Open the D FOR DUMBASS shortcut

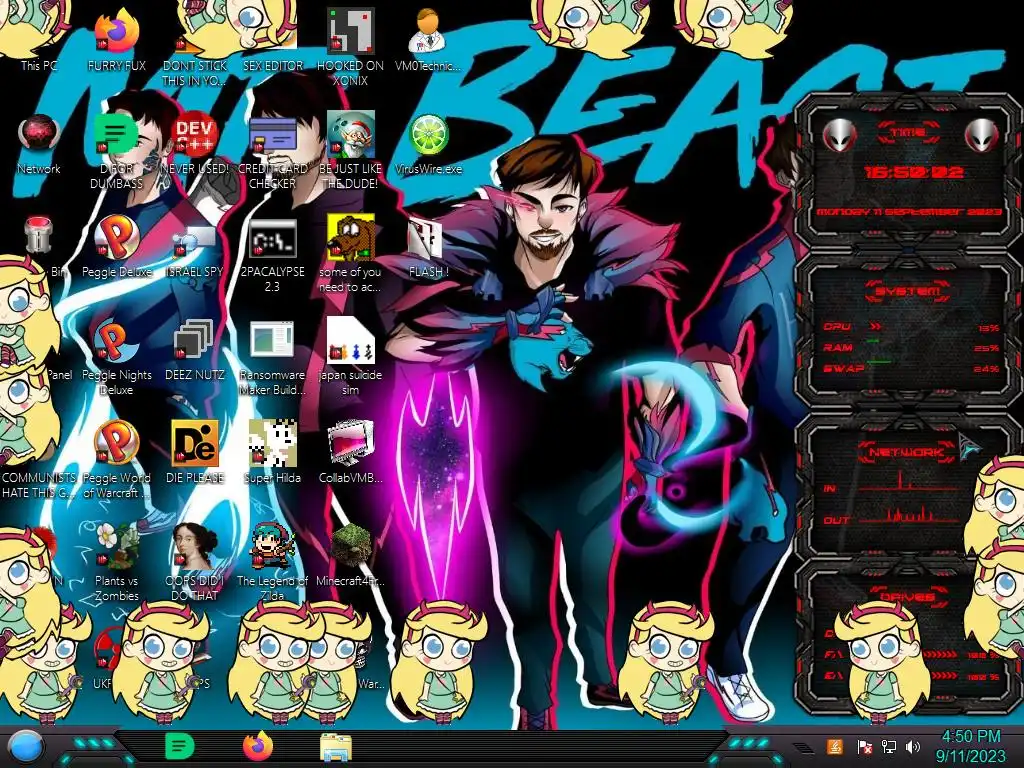click(116, 150)
